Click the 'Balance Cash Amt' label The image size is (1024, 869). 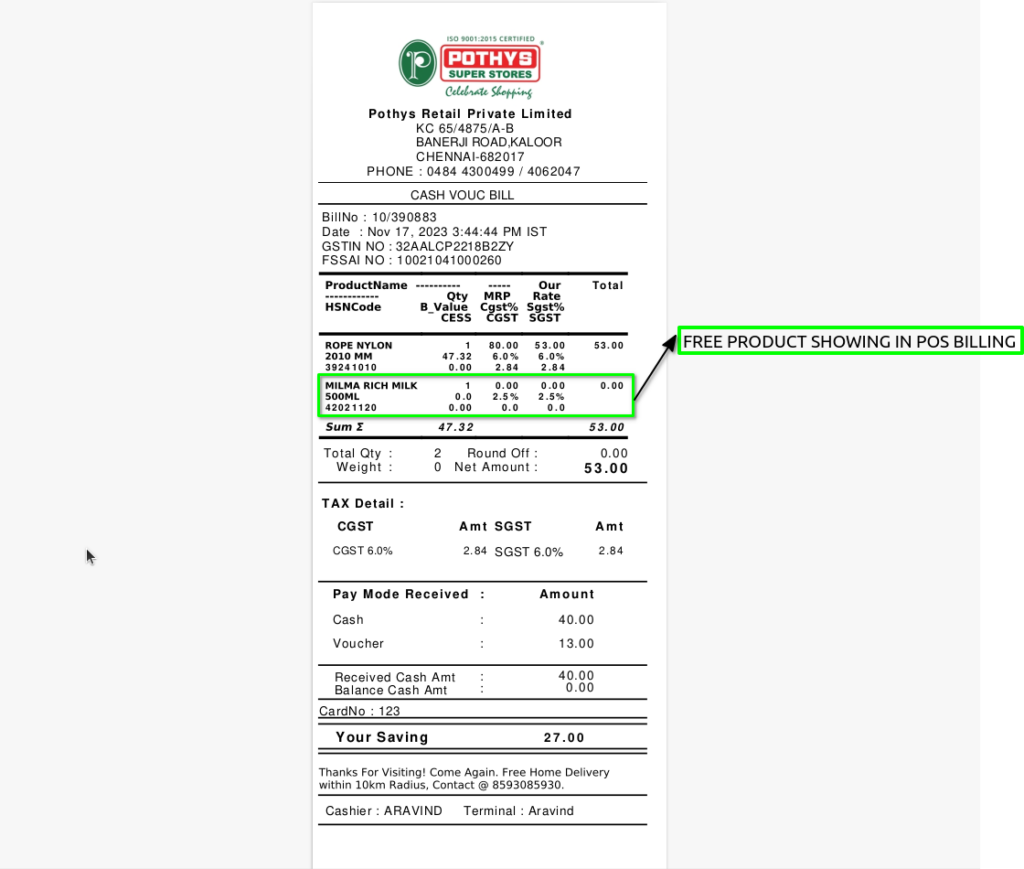pos(391,690)
